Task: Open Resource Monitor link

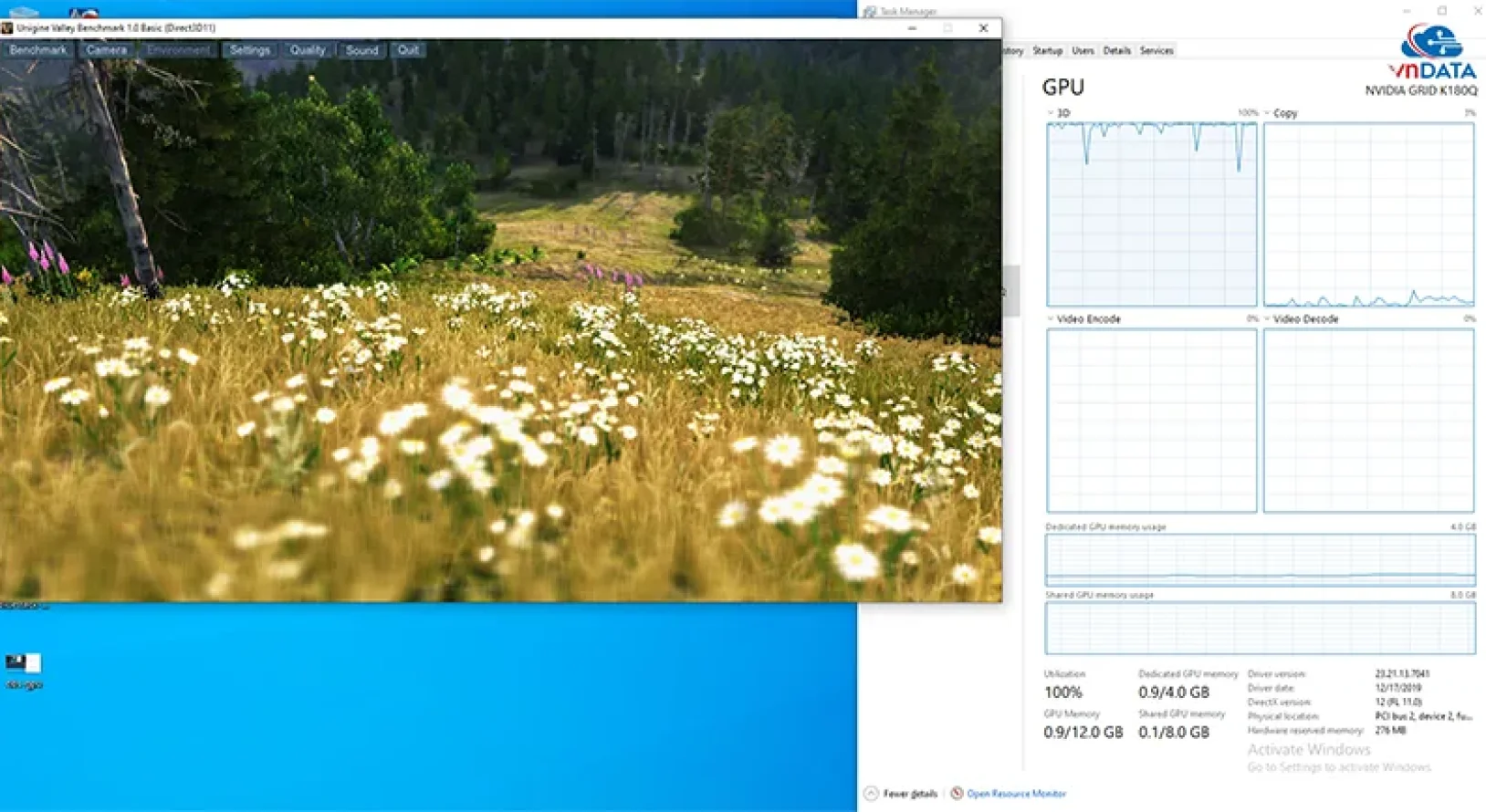Action: click(x=1017, y=794)
